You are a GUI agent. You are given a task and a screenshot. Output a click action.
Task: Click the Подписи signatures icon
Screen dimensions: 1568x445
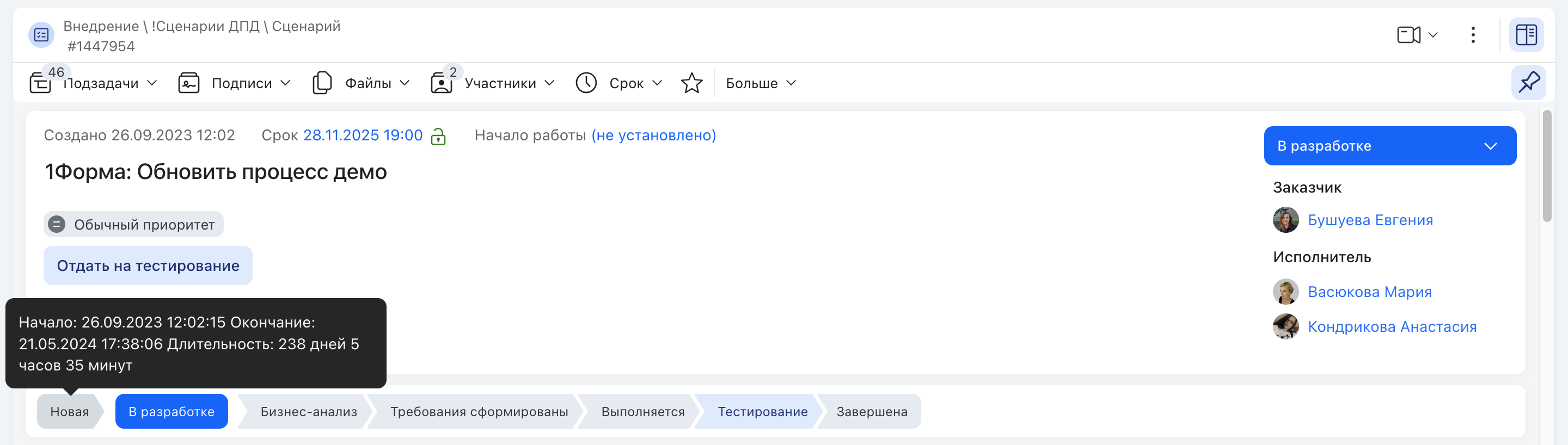[x=189, y=83]
